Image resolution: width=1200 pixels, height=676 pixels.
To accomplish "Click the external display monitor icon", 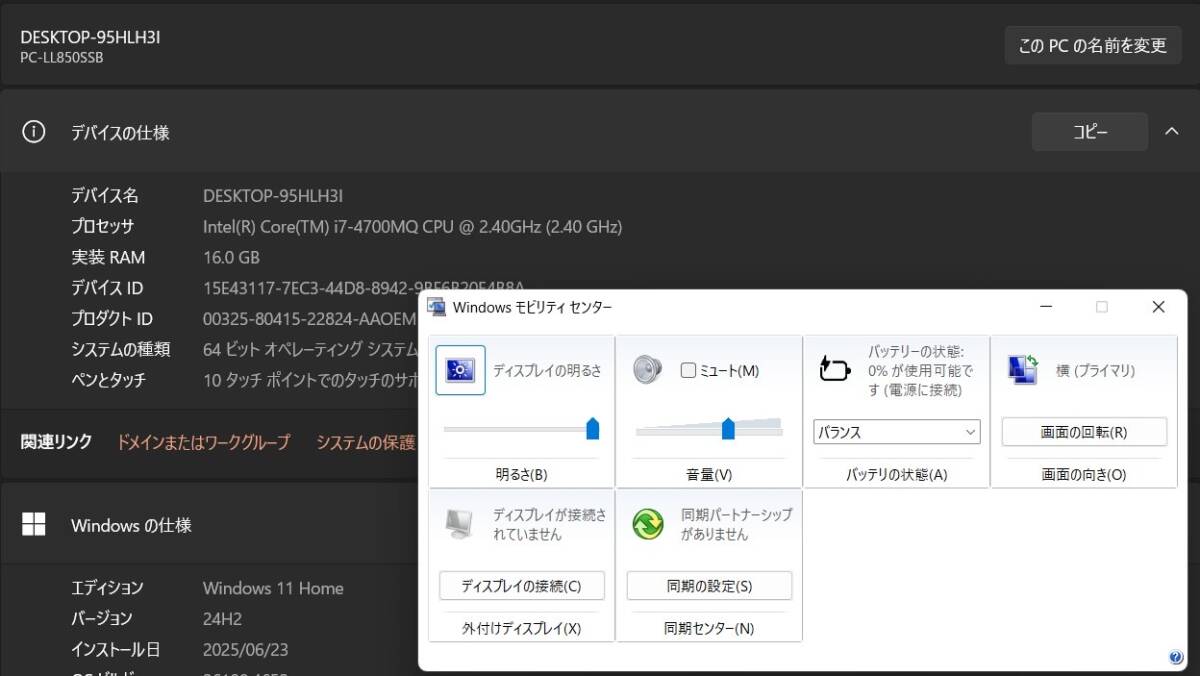I will coord(459,524).
